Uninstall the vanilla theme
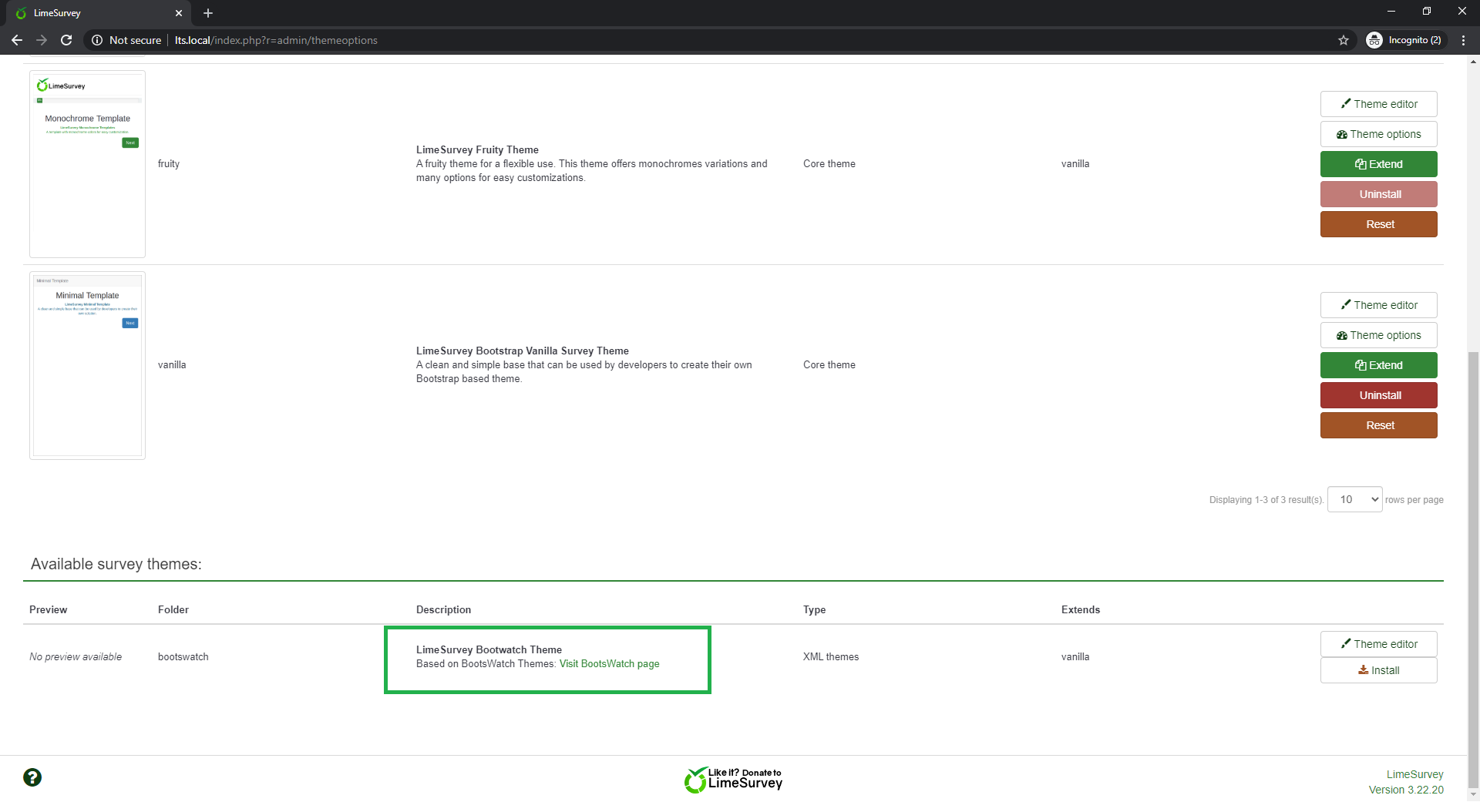Screen dimensions: 1480x812 point(1378,395)
